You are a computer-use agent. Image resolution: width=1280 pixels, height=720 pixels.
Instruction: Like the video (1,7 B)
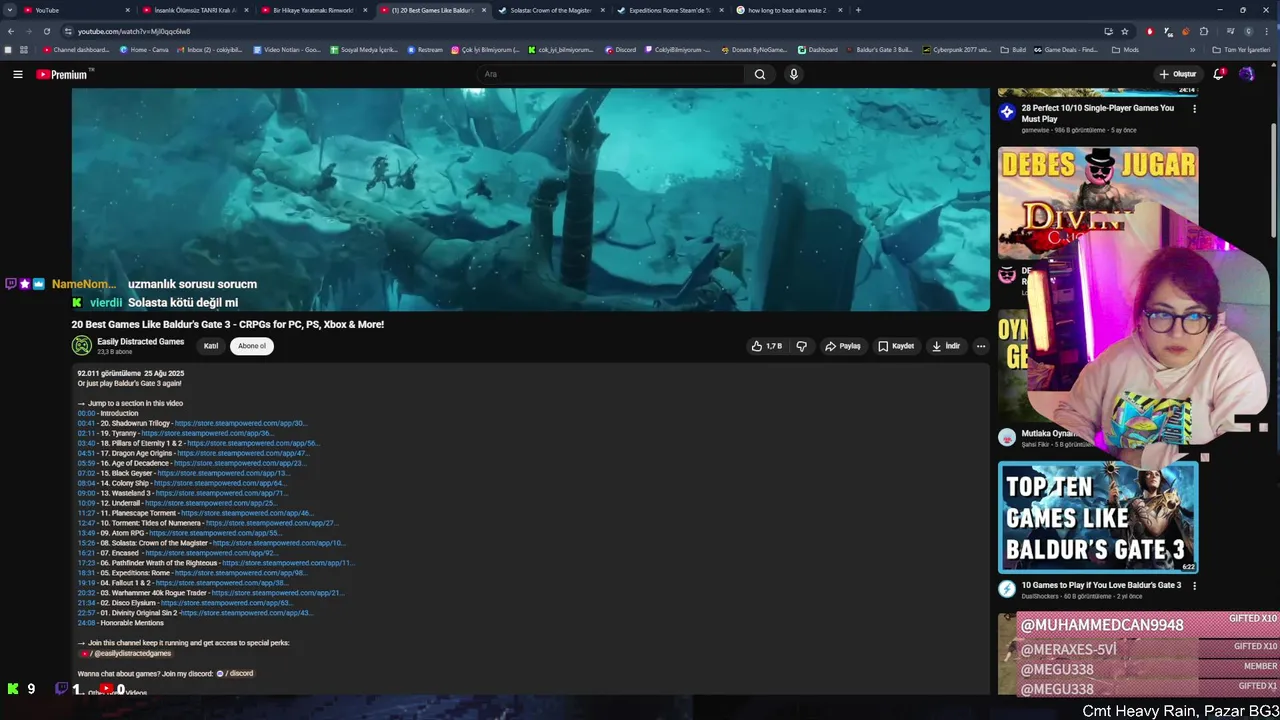[766, 346]
